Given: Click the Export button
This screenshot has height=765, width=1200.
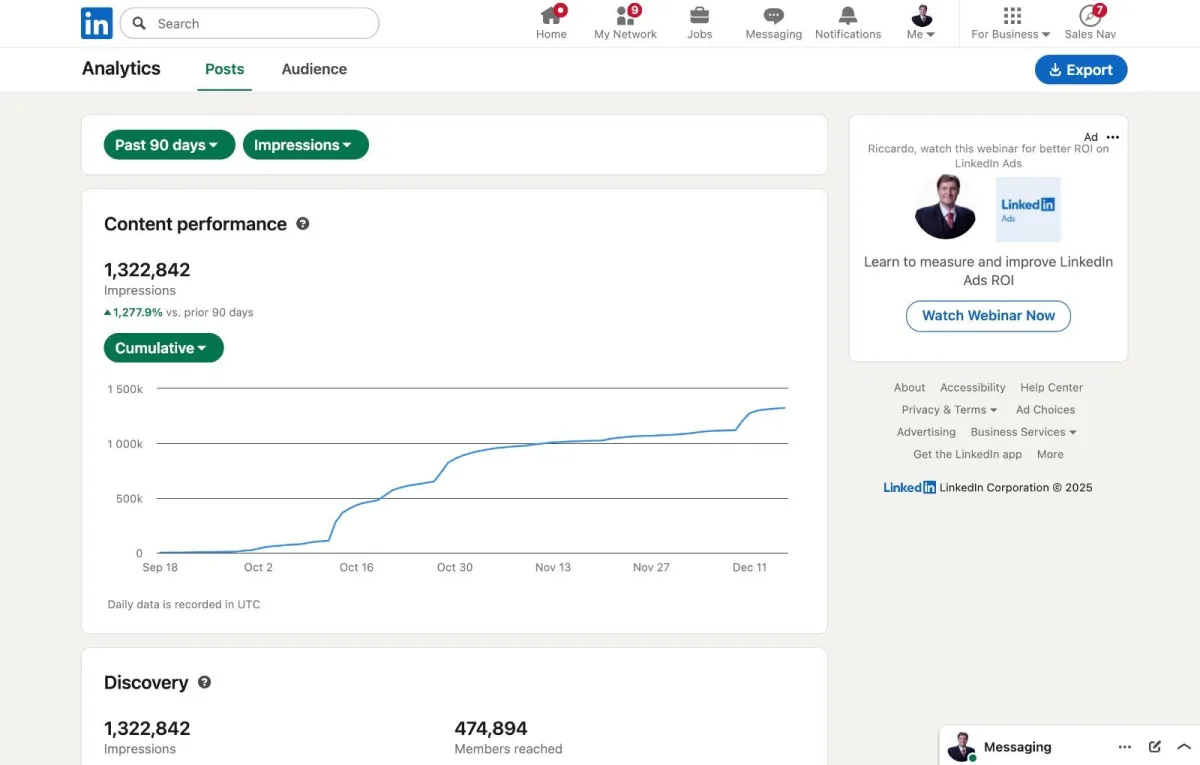Looking at the screenshot, I should point(1080,70).
